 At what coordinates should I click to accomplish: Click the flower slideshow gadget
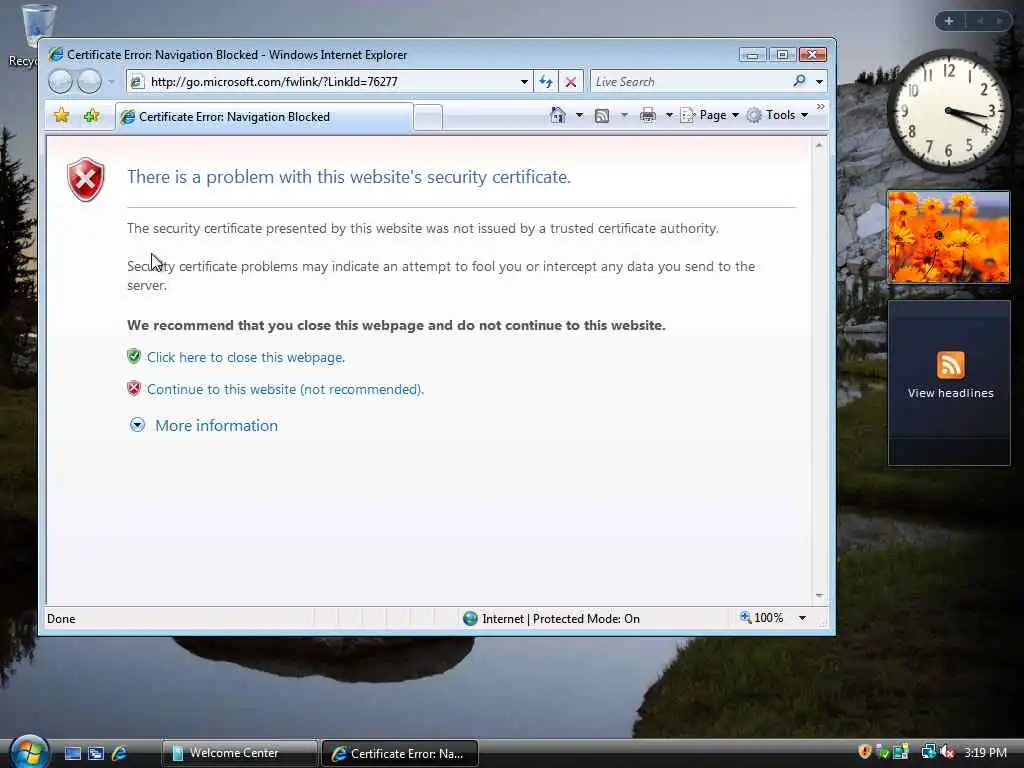pyautogui.click(x=948, y=236)
